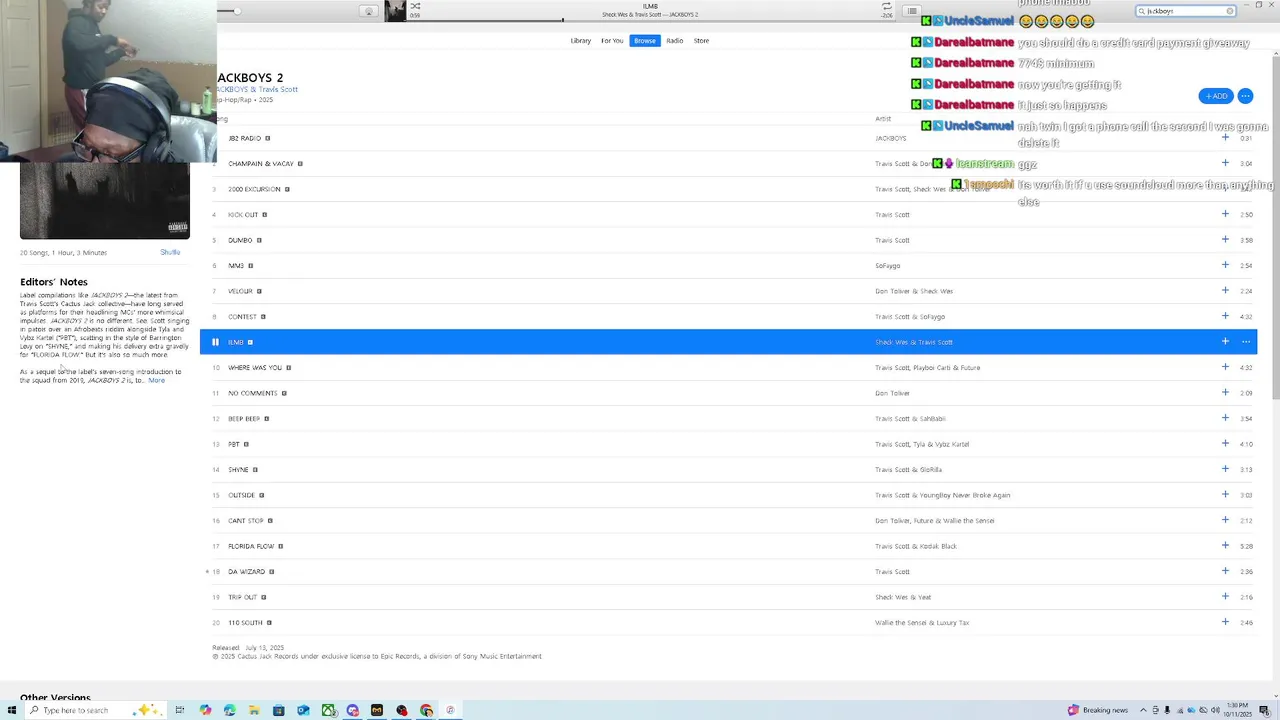The image size is (1280, 720).
Task: Add PBT to library
Action: pyautogui.click(x=1225, y=444)
